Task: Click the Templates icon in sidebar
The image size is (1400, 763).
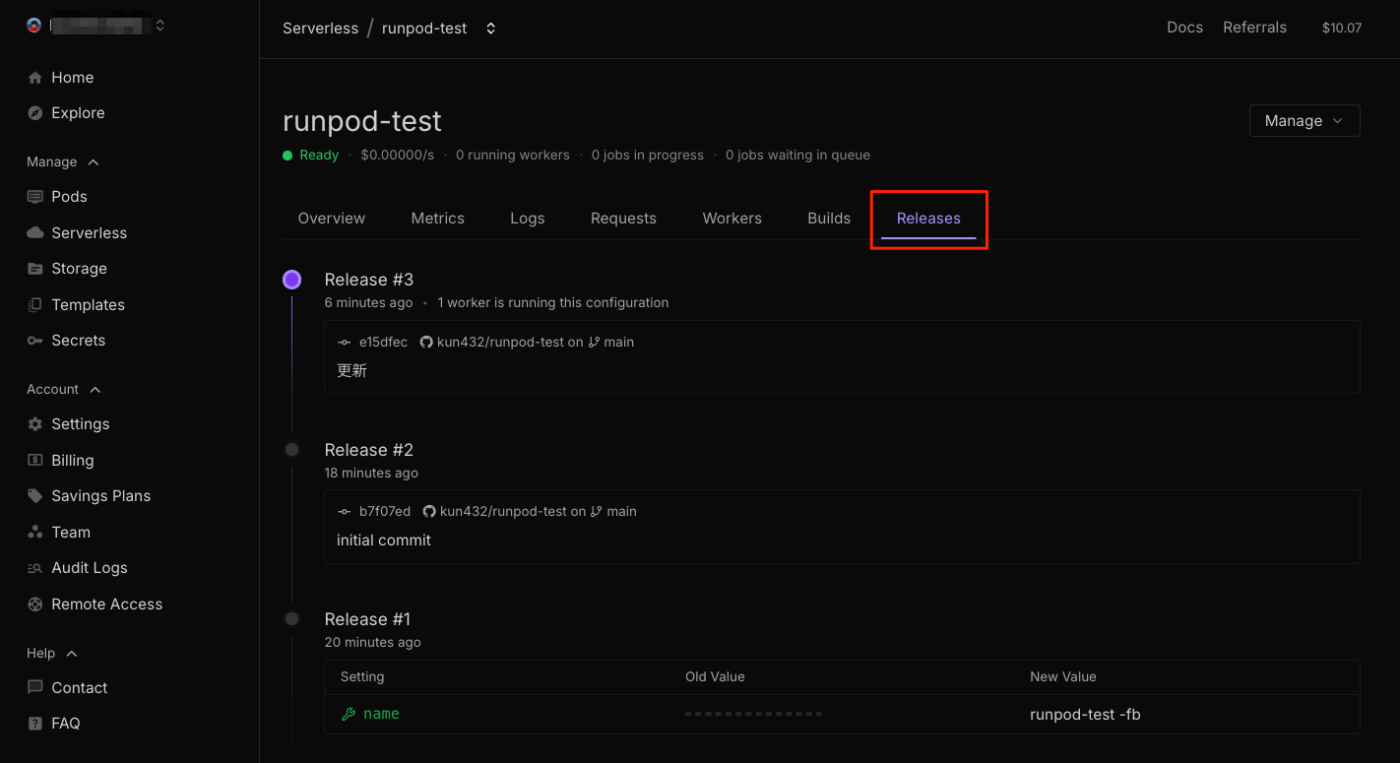Action: click(x=35, y=305)
